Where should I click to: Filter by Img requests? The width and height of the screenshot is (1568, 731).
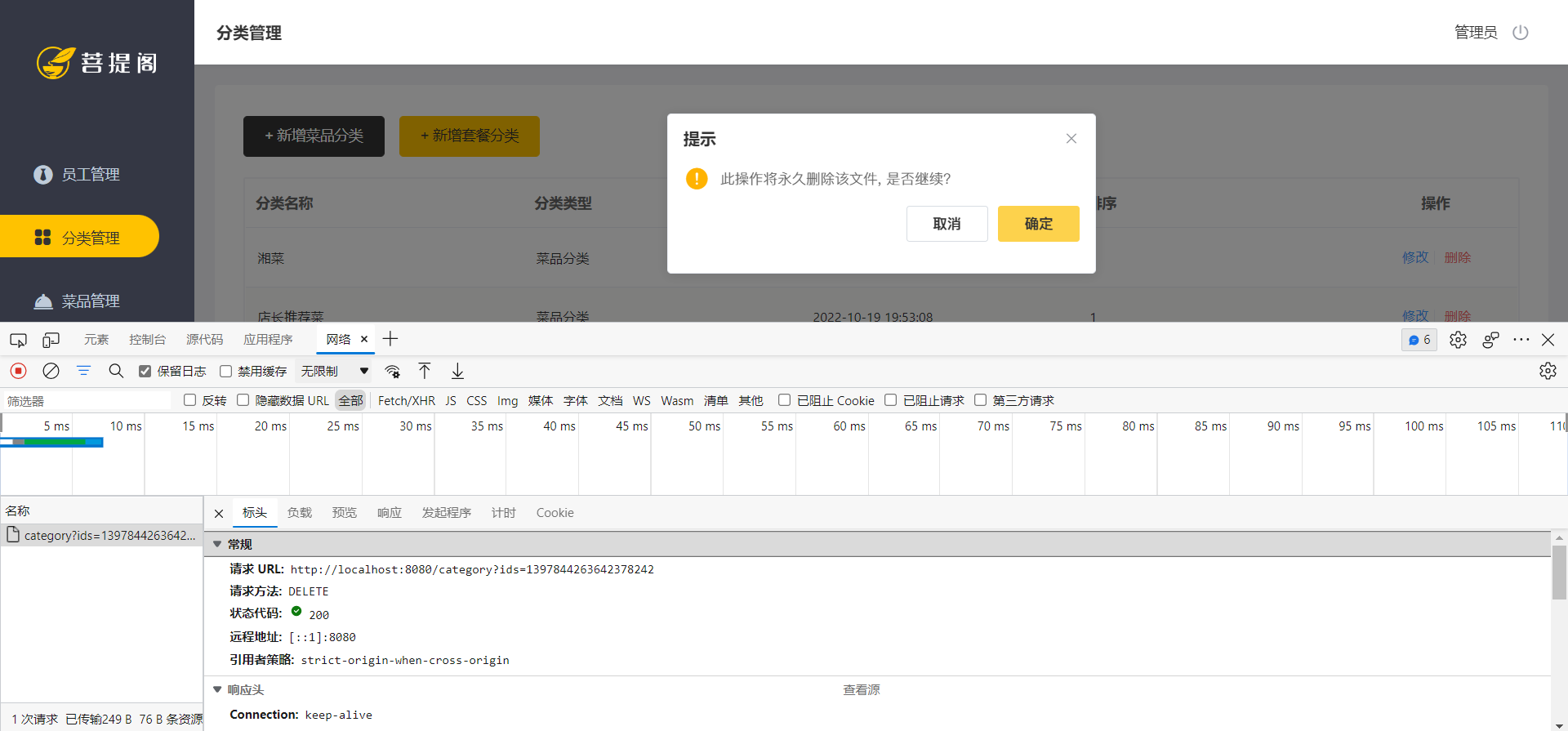click(507, 400)
